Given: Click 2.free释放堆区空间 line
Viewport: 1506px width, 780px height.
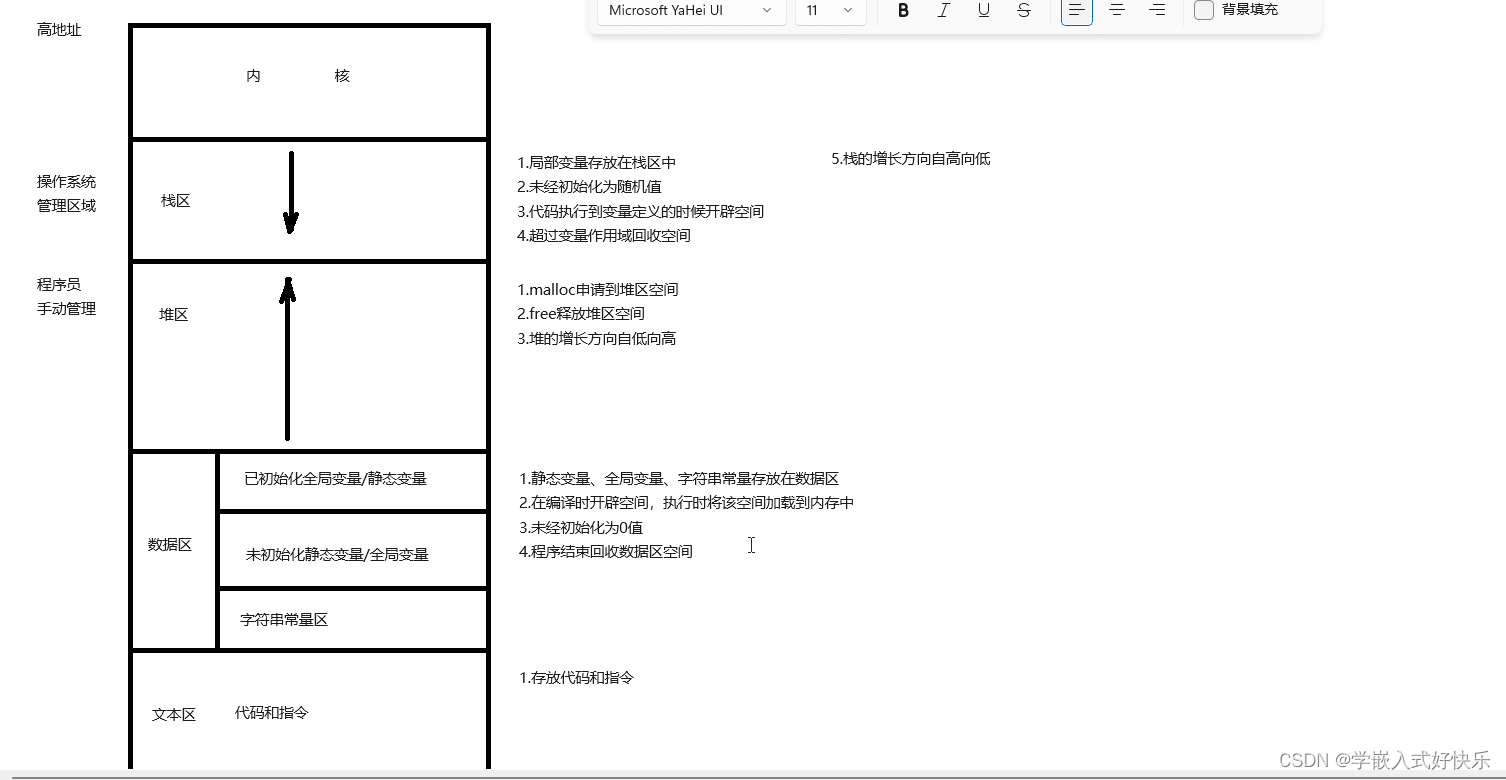Looking at the screenshot, I should point(581,314).
